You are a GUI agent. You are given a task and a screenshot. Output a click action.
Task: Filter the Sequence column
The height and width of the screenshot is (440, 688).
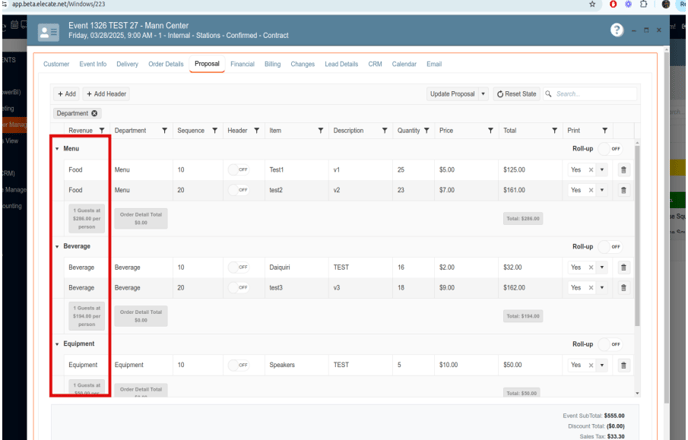[x=215, y=131]
